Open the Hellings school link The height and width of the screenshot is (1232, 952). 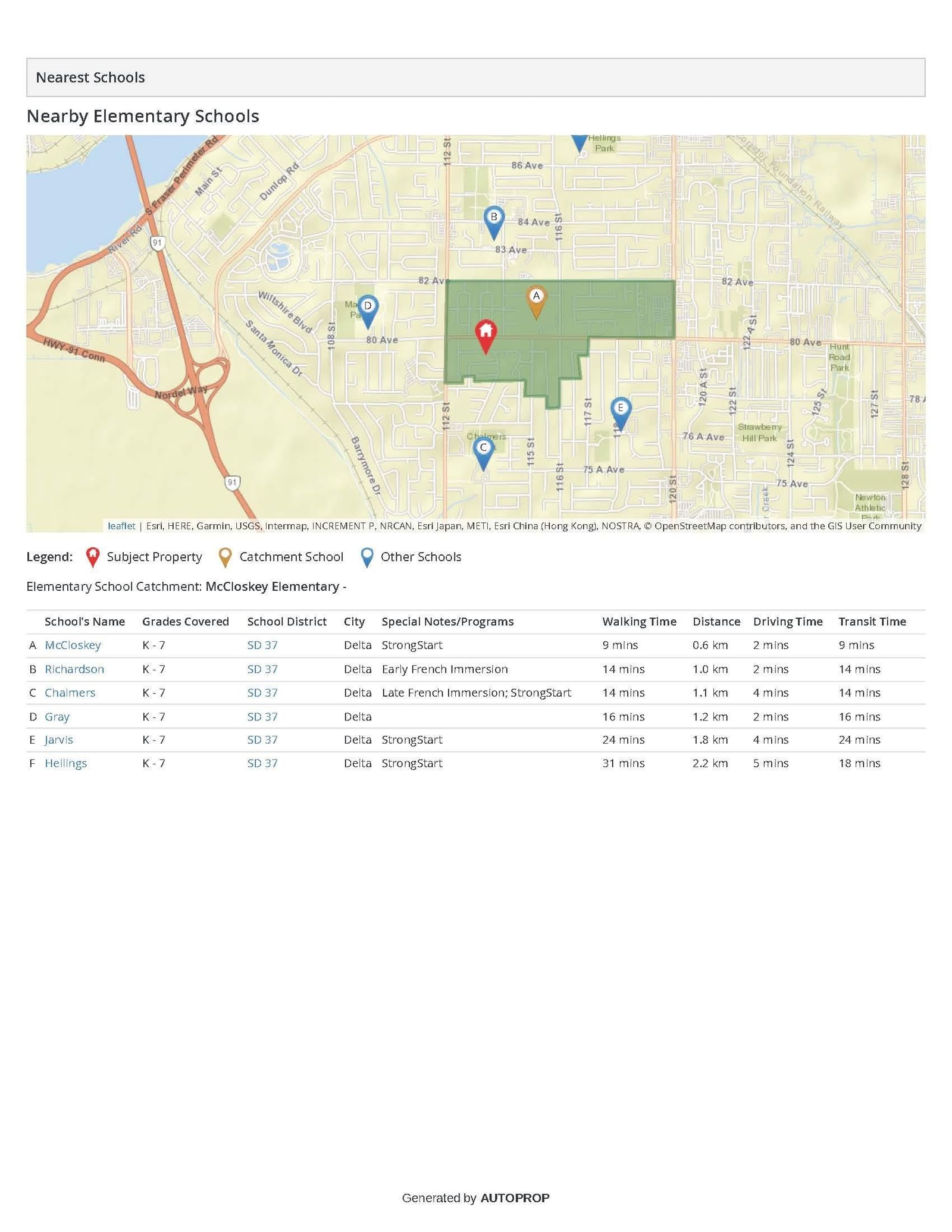65,763
